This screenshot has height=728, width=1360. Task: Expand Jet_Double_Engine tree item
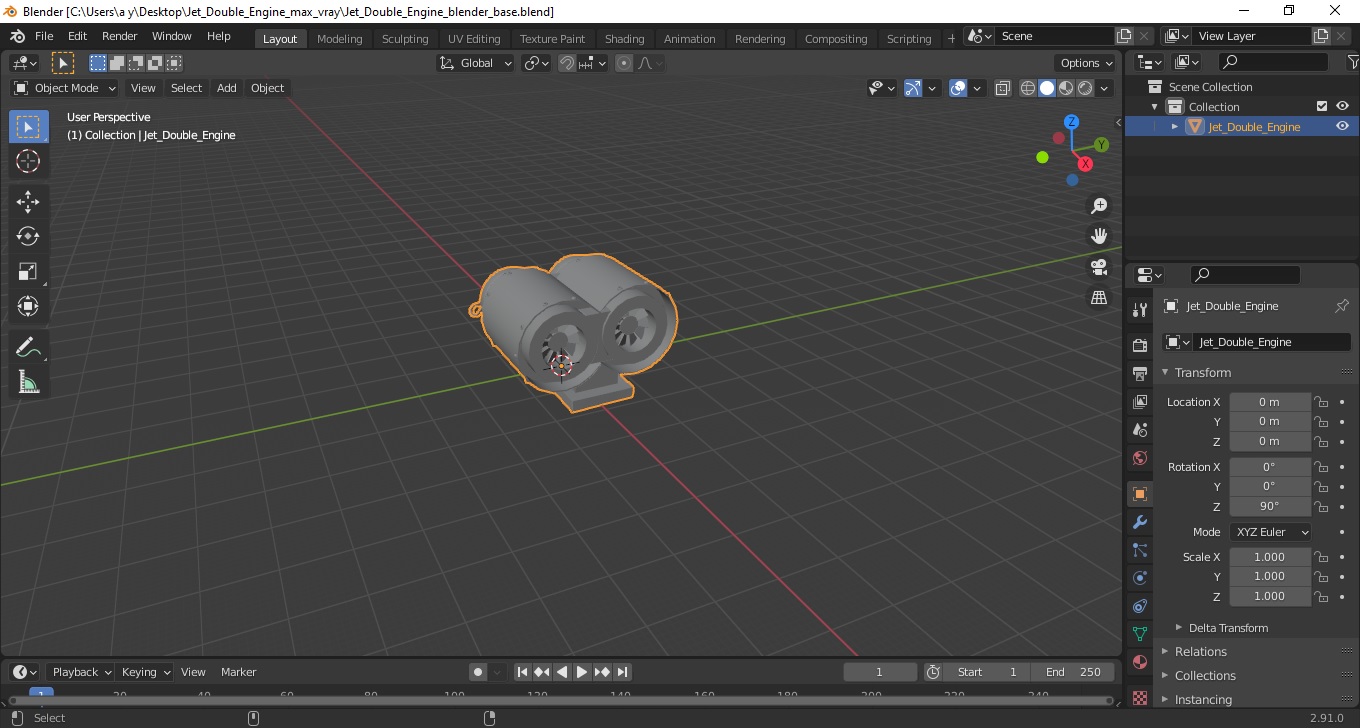(x=1175, y=126)
